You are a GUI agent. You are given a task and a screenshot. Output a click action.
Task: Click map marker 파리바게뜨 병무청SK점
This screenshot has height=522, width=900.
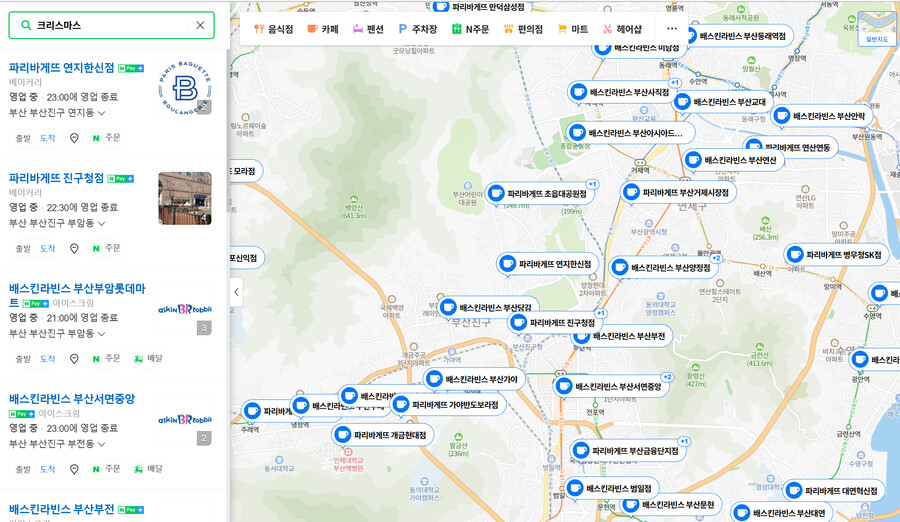[836, 254]
